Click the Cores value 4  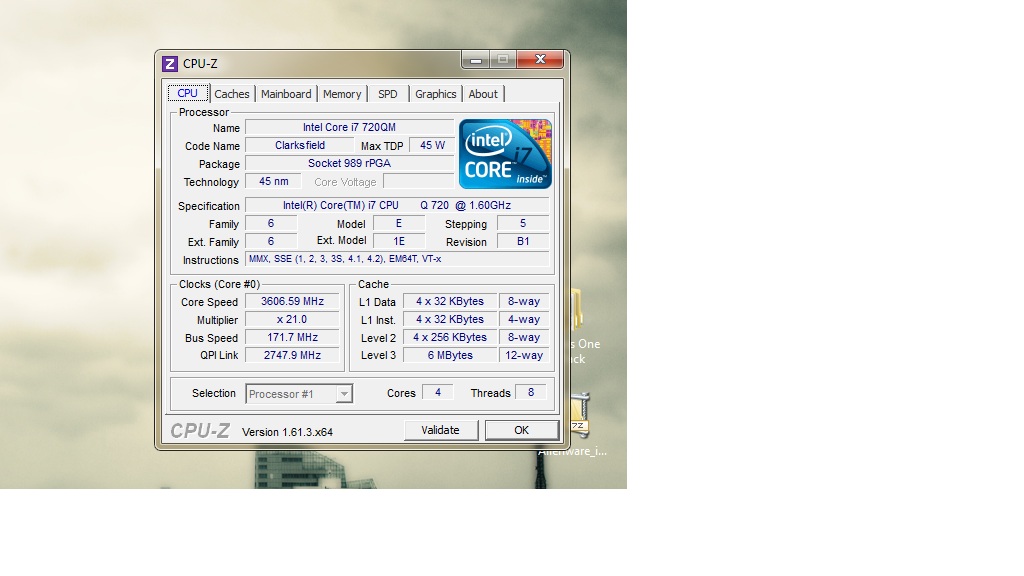[438, 392]
